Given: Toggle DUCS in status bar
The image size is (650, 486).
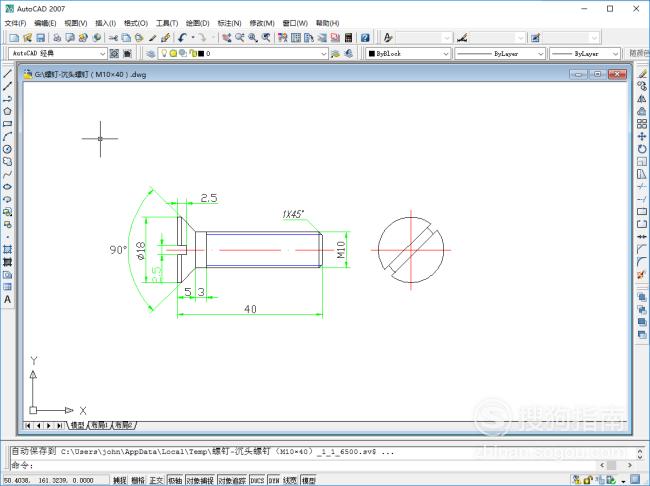Looking at the screenshot, I should 257,480.
